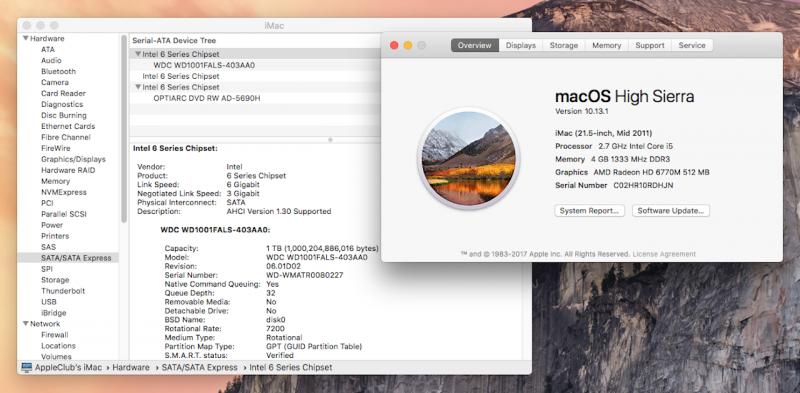Select NVMExpress in the sidebar

coord(64,192)
